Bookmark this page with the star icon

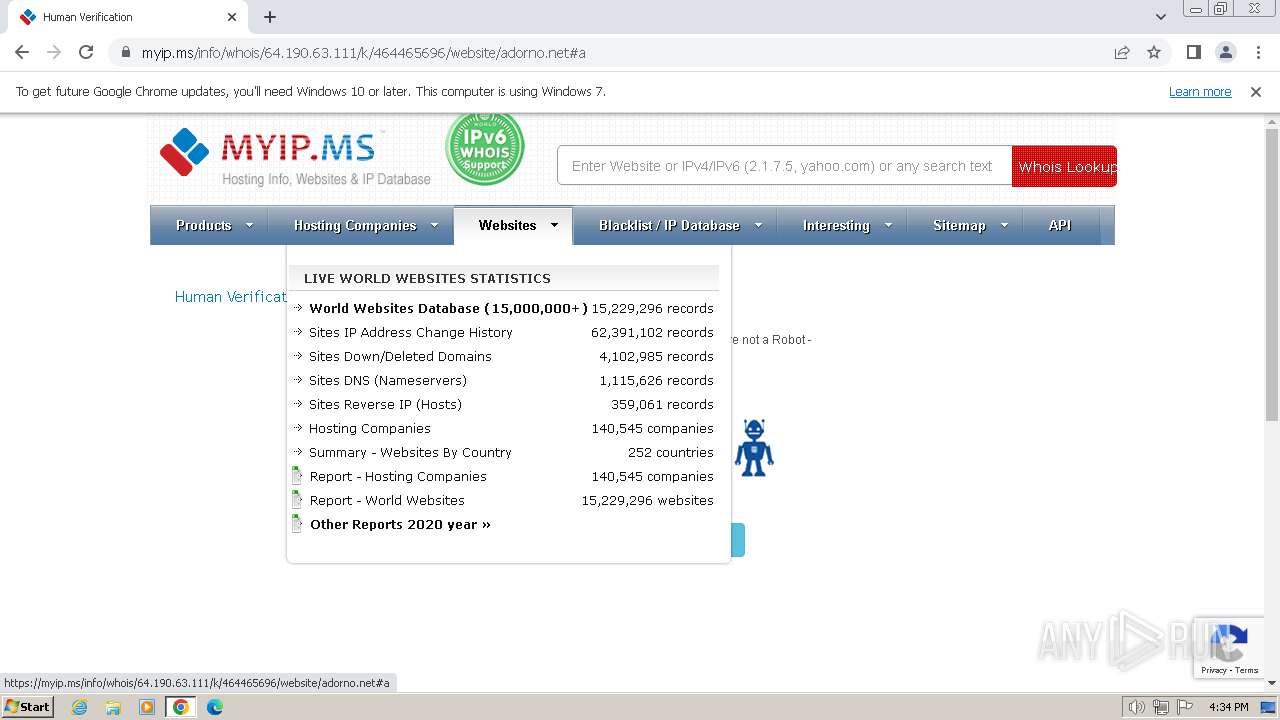tap(1154, 52)
